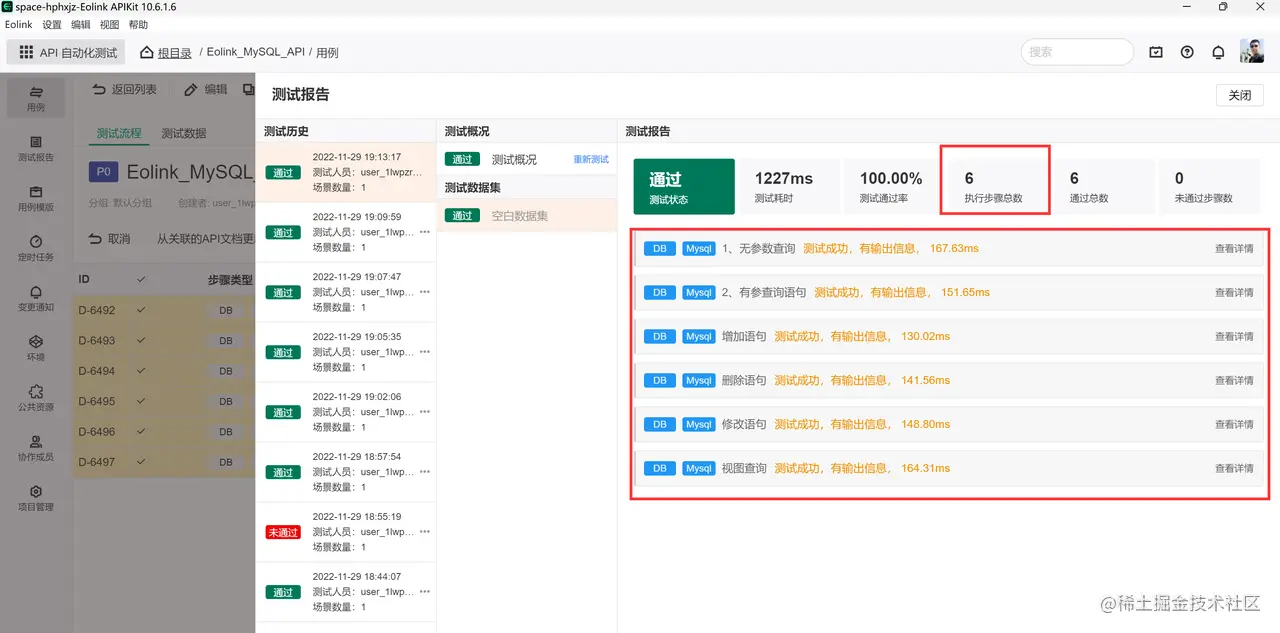Toggle the check mark in row D-6495
Viewport: 1280px width, 633px height.
(x=141, y=401)
